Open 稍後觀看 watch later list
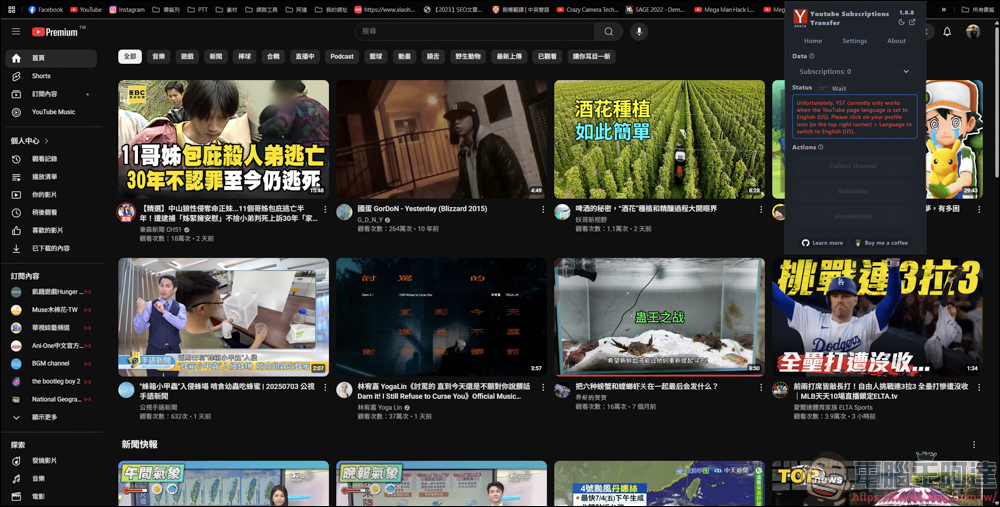Screen dimensions: 1000x507 coord(51,212)
